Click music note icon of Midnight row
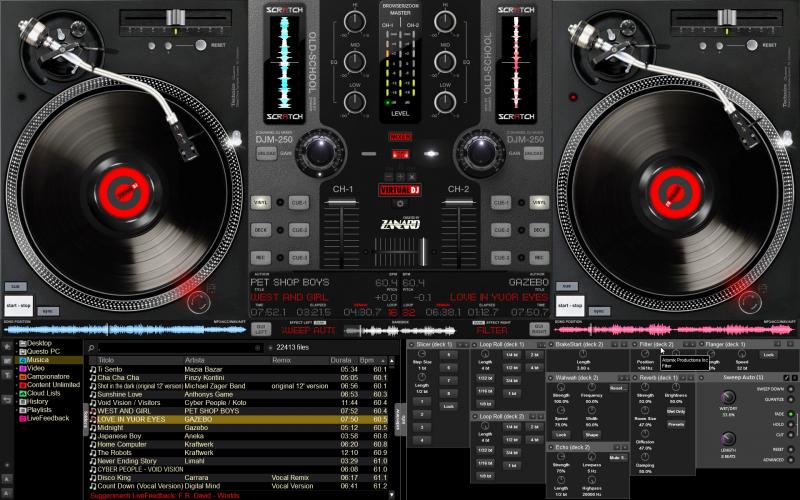The image size is (800, 500). [93, 428]
